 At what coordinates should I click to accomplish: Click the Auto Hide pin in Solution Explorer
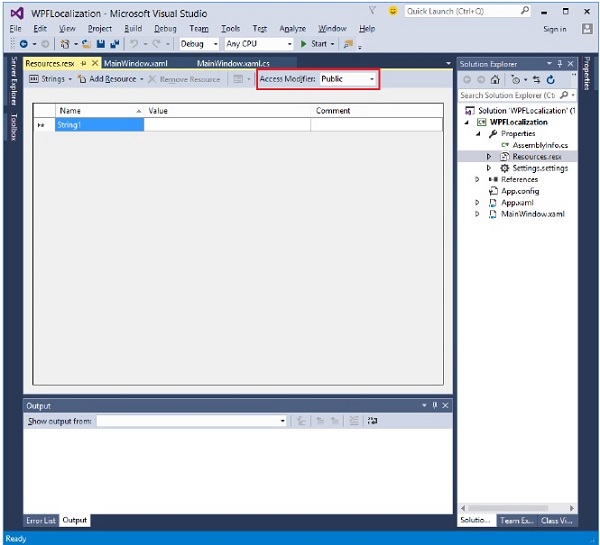[x=560, y=64]
